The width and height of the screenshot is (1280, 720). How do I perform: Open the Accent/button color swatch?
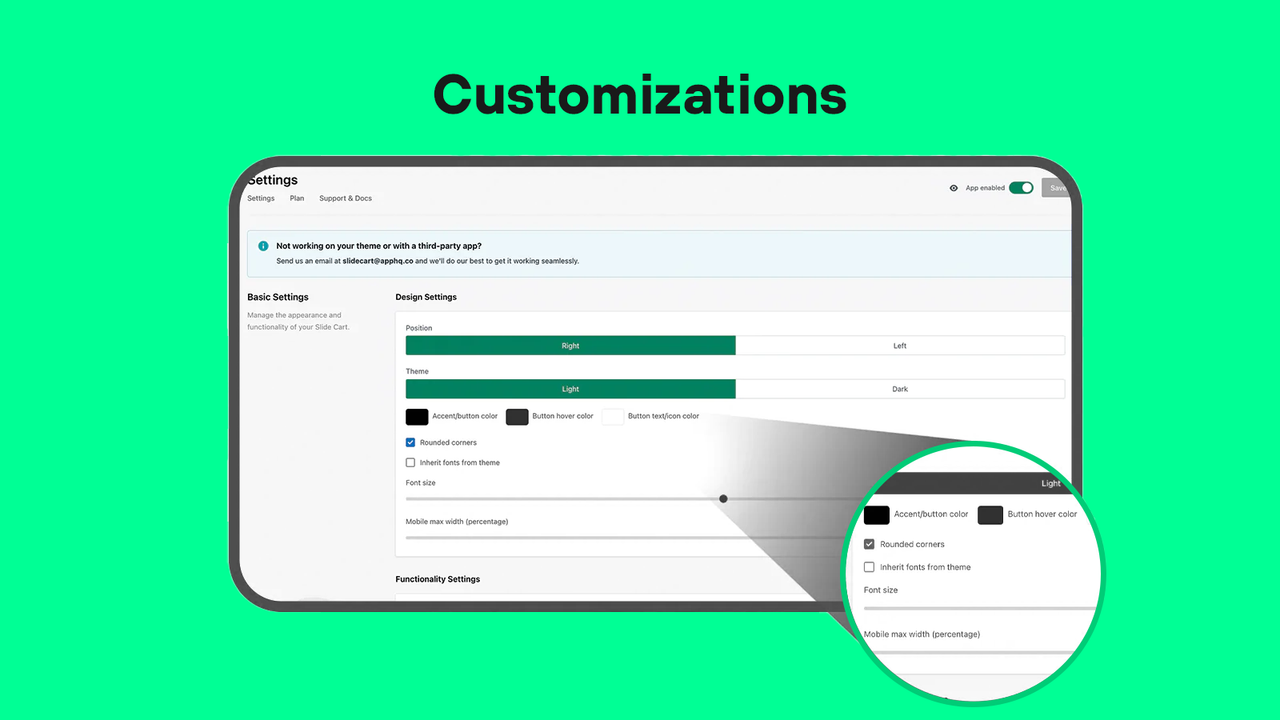click(416, 416)
